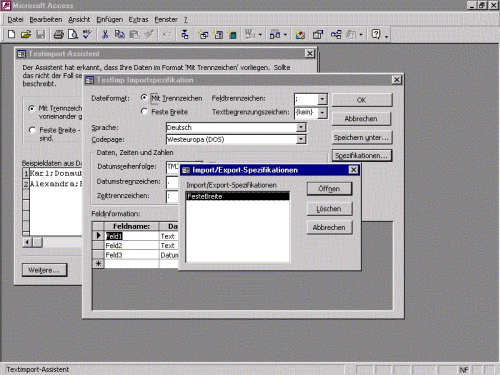Screen dimensions: 500x375
Task: Open the New Object dropdown arrow
Action: 361,34
